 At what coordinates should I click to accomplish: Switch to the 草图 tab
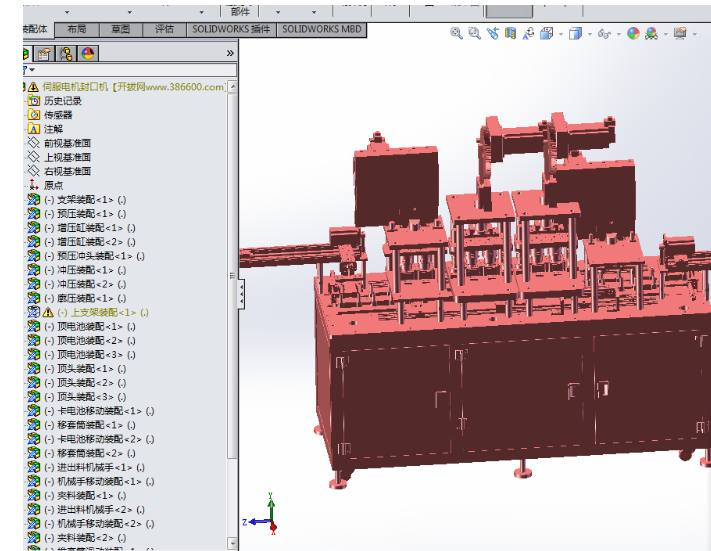tap(120, 29)
